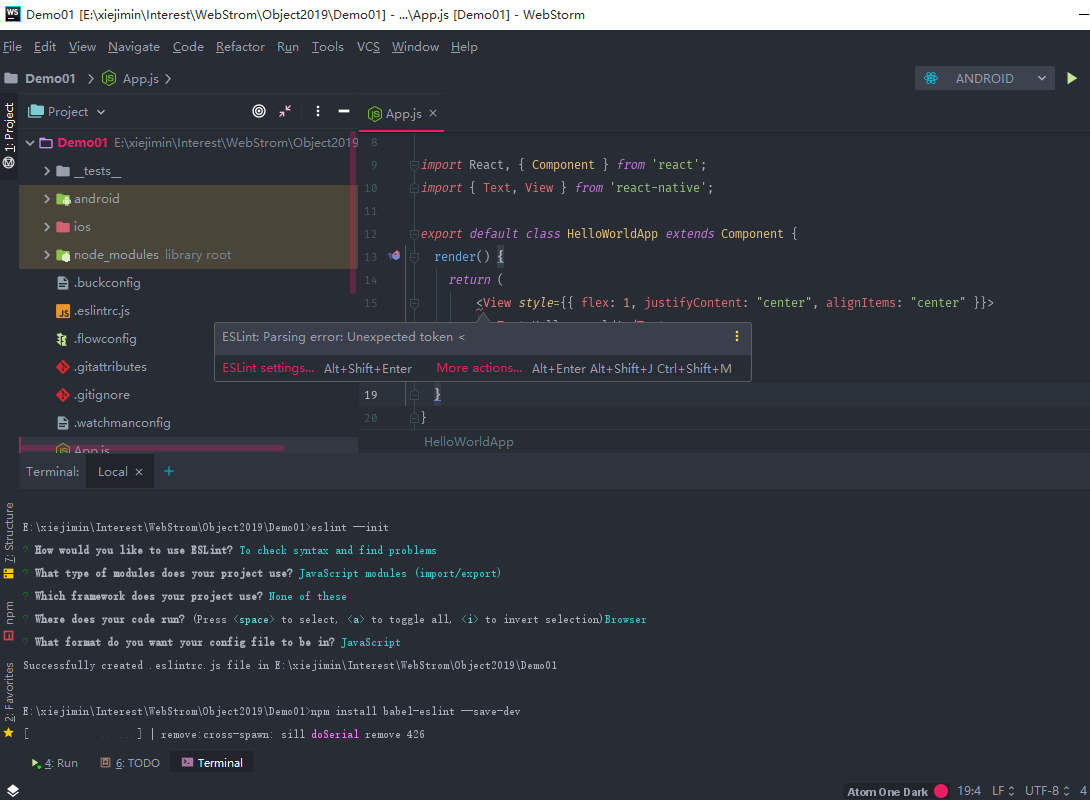Open the 6: TODO tool window

click(x=130, y=763)
